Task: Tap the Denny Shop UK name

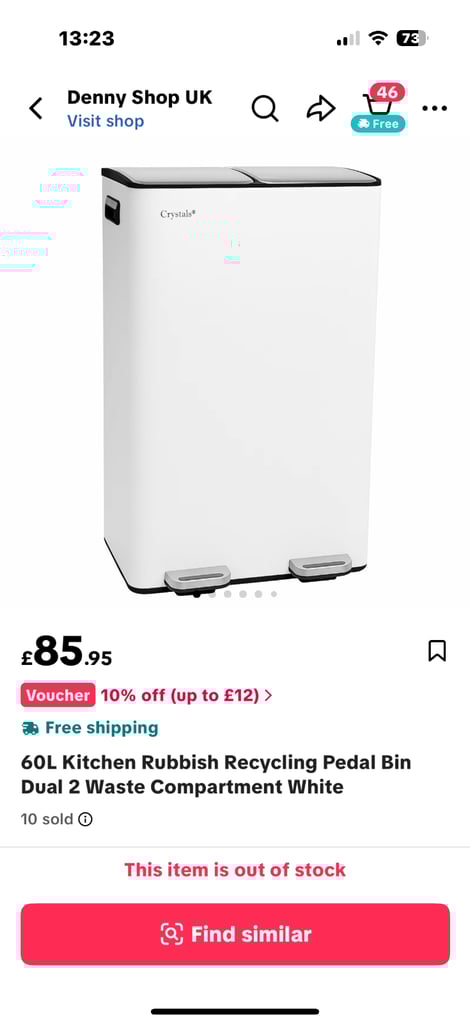Action: pos(140,97)
